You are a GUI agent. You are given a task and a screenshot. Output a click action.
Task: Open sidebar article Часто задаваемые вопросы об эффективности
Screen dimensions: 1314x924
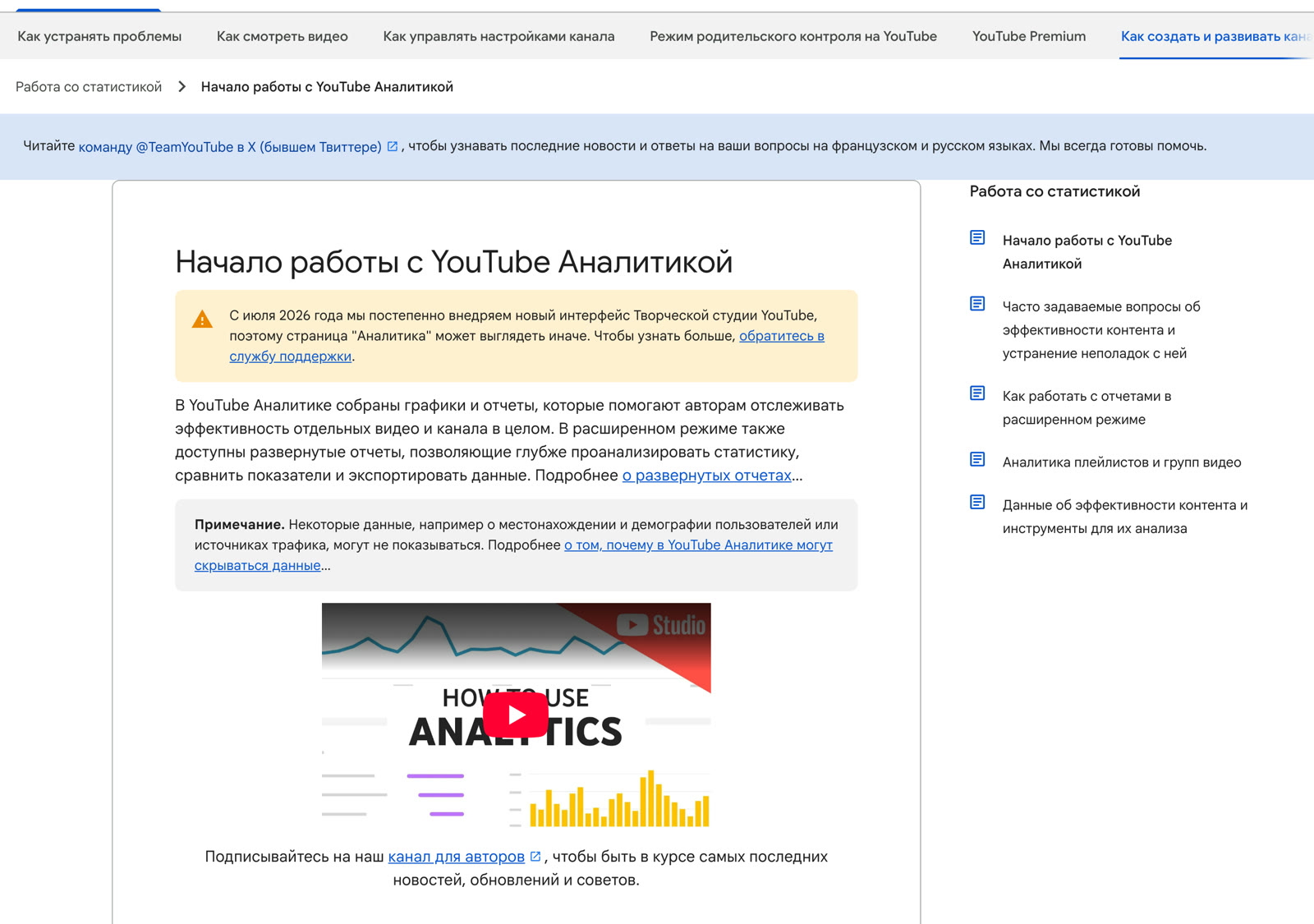coord(1101,330)
